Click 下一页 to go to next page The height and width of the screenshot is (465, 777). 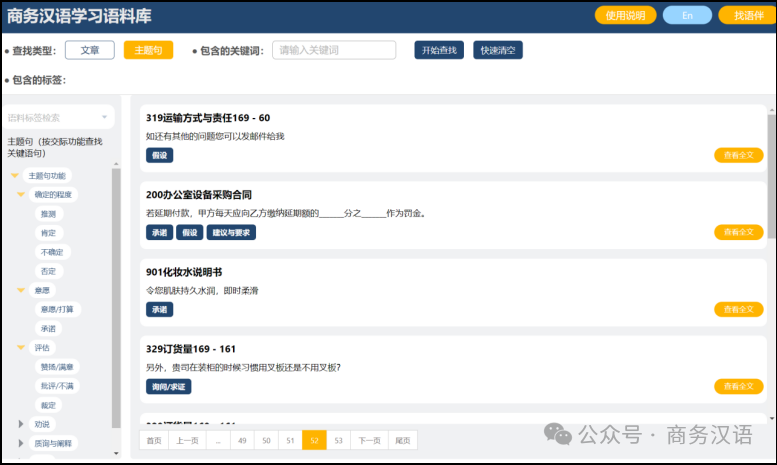coord(370,440)
